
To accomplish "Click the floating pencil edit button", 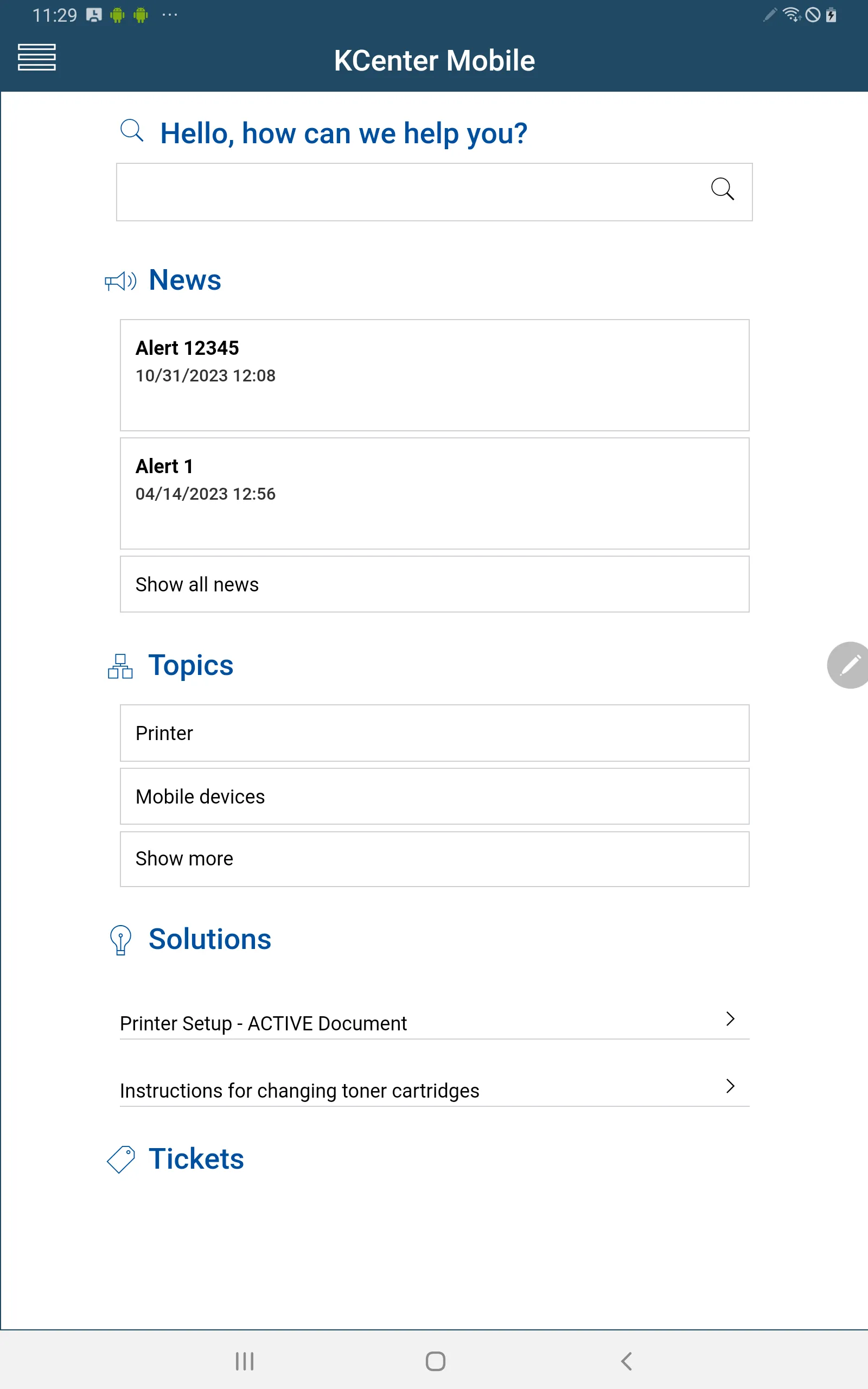I will click(850, 665).
